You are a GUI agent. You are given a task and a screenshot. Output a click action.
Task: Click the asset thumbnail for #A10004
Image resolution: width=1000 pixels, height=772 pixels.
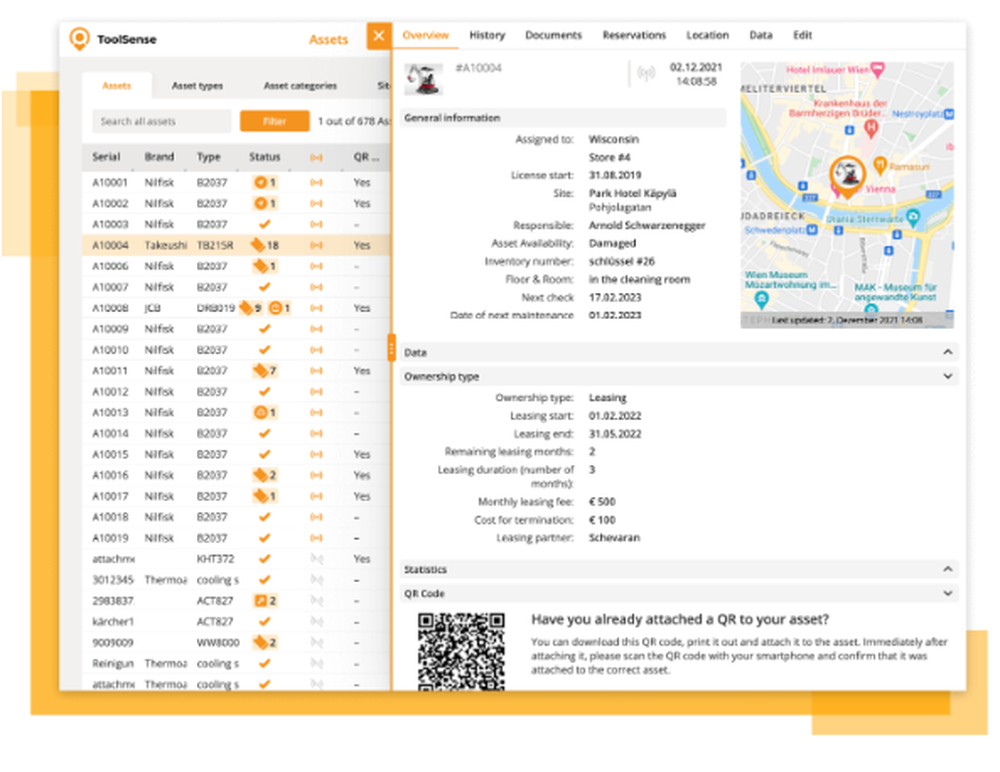pyautogui.click(x=423, y=79)
